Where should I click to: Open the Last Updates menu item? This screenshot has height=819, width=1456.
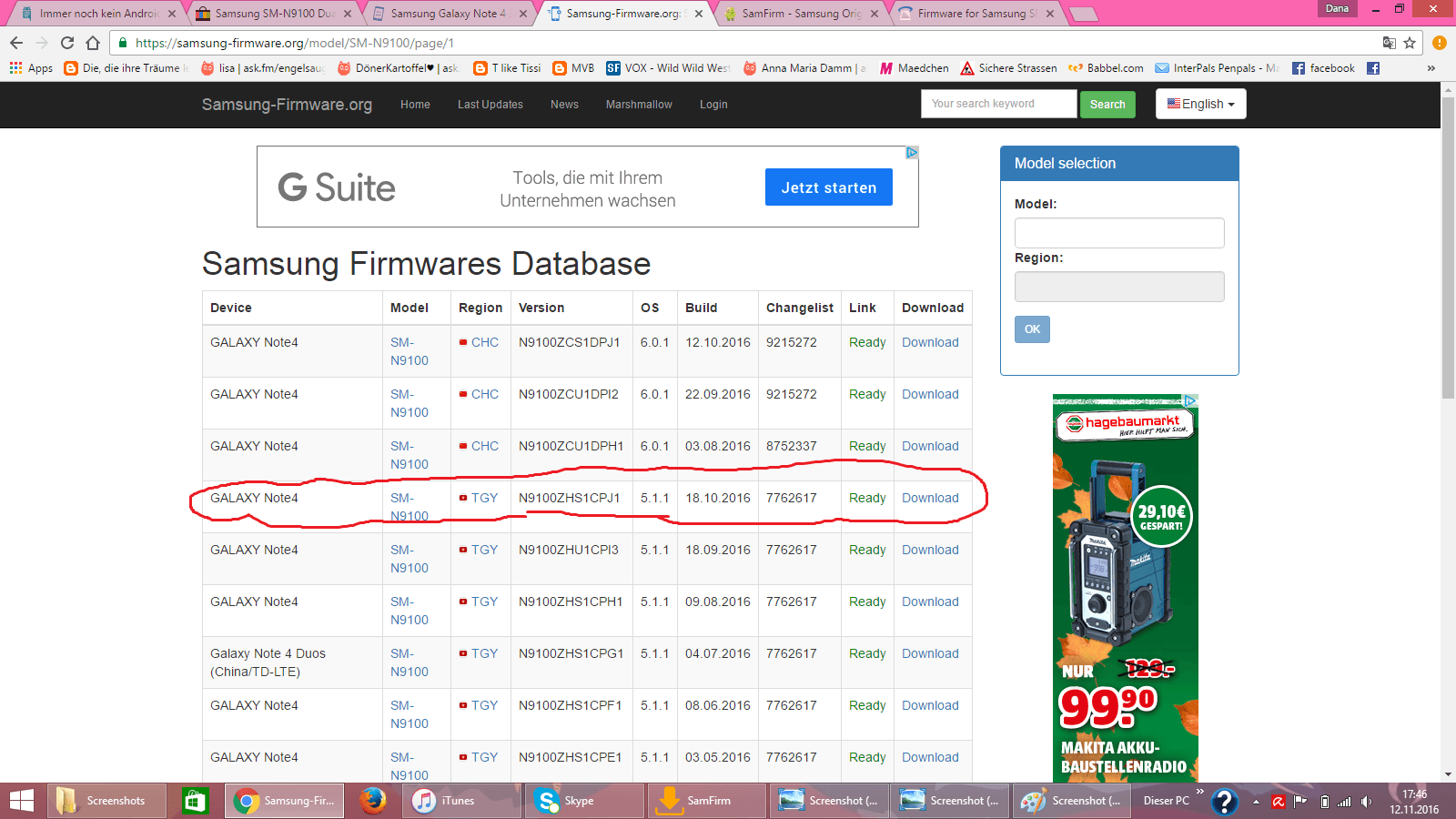point(490,105)
